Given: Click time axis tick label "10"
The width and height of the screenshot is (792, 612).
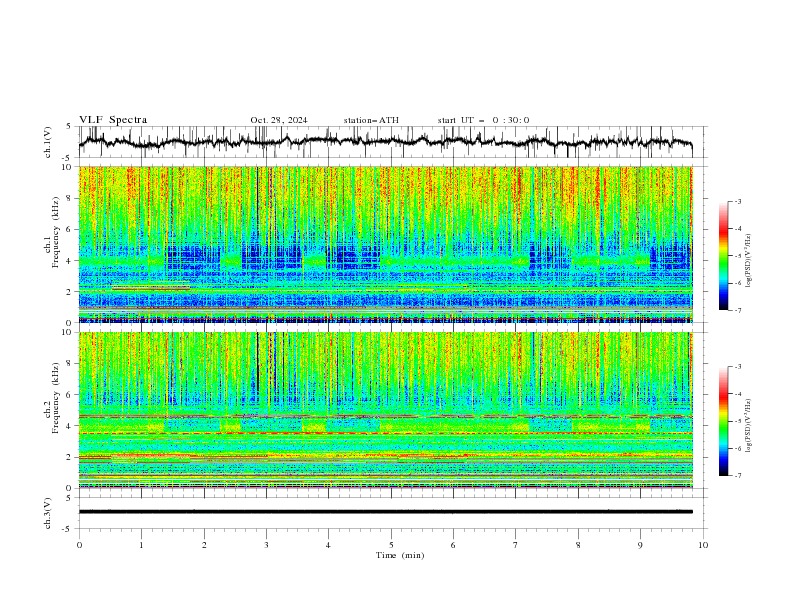Looking at the screenshot, I should click(x=703, y=545).
